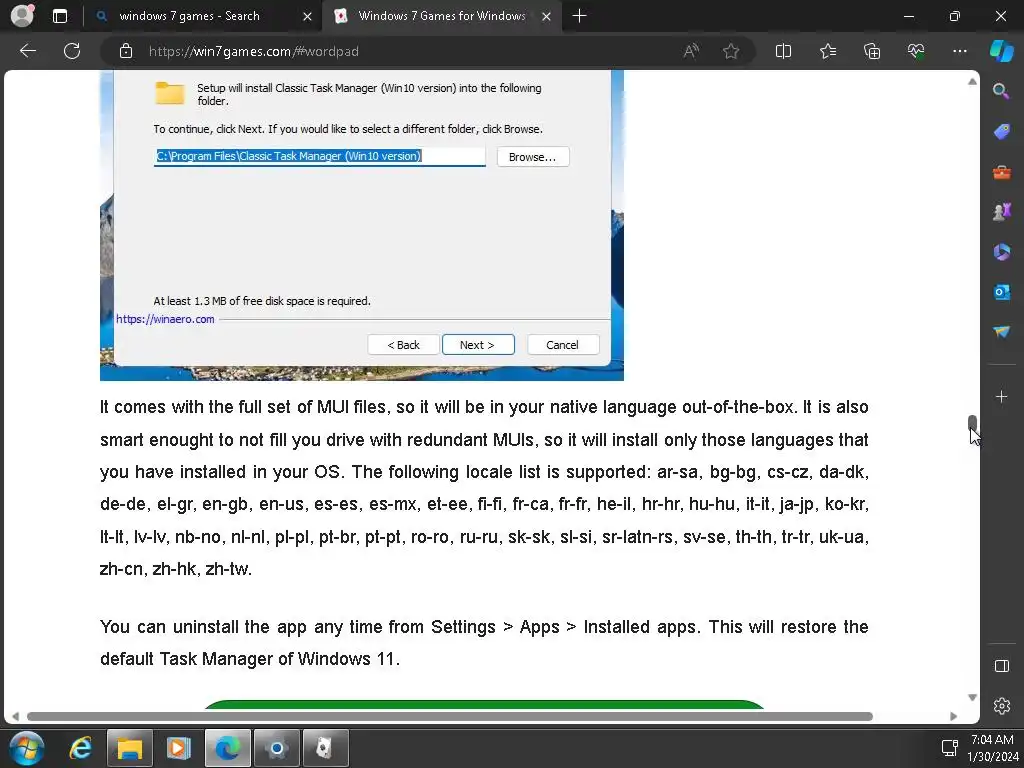Open Shopping tag in sidebar

click(x=1001, y=131)
